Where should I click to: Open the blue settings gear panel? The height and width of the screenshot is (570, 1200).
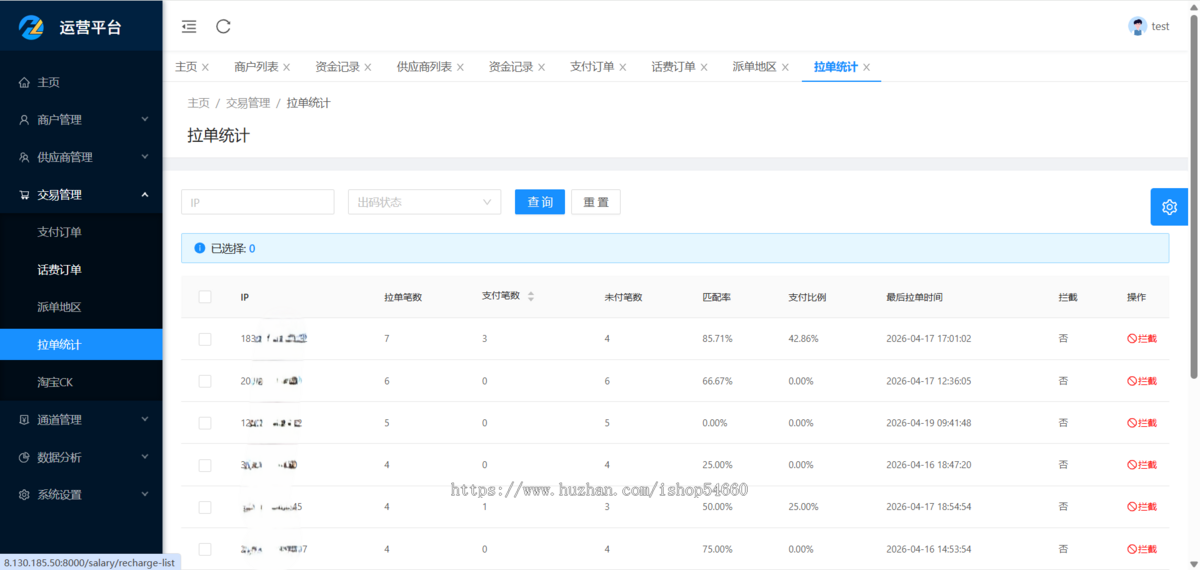pyautogui.click(x=1169, y=207)
